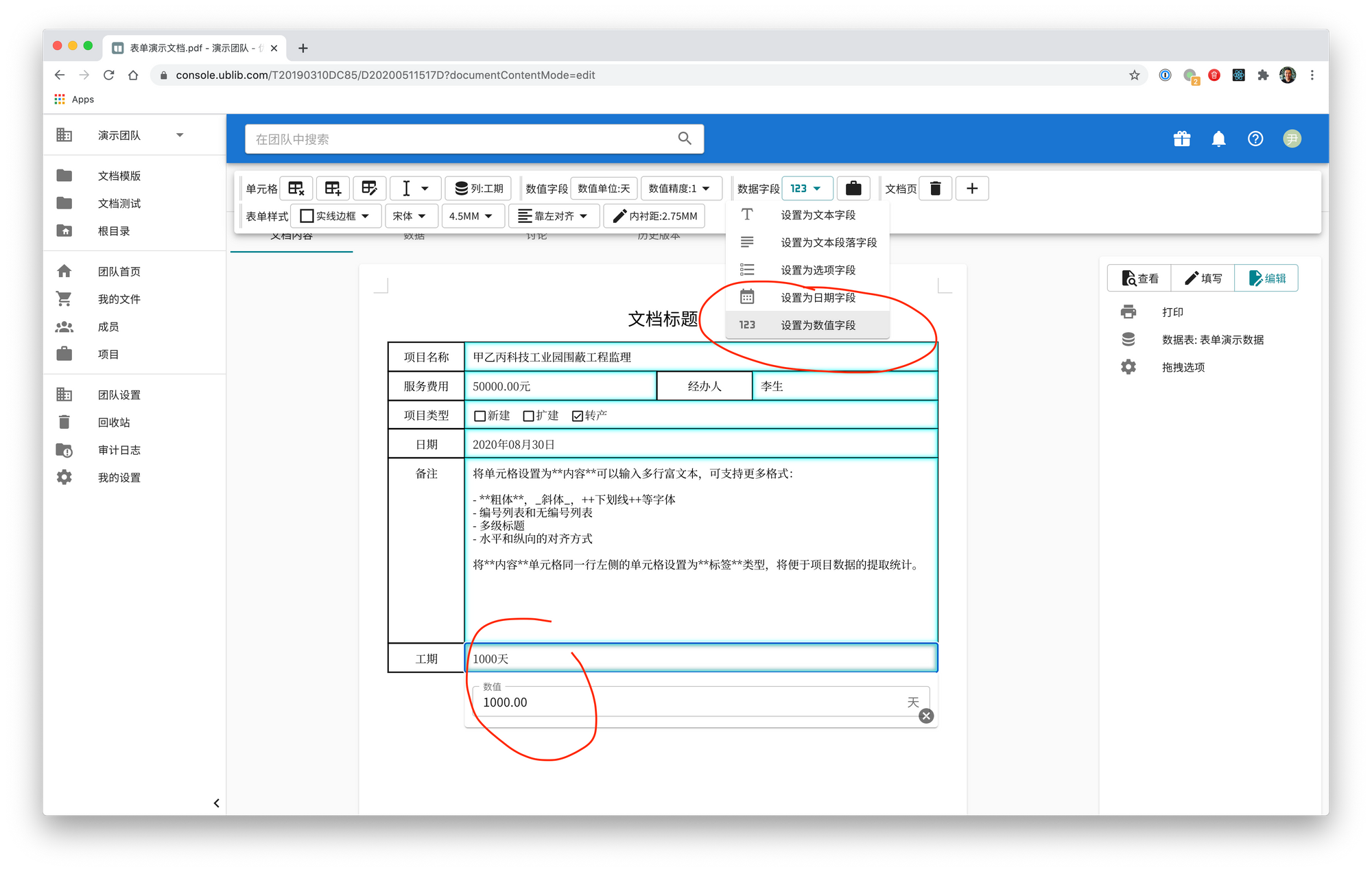Check the 扩建 checkbox
The image size is (1372, 872).
tap(529, 416)
